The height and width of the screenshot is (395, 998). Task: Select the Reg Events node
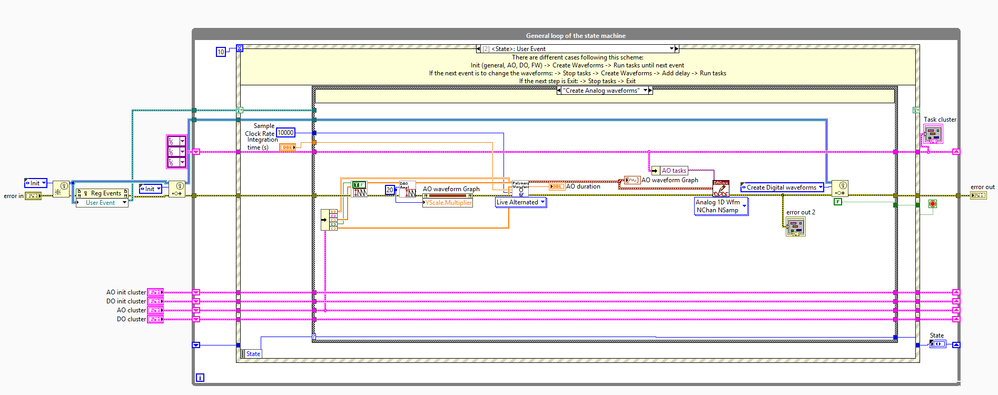pos(101,192)
